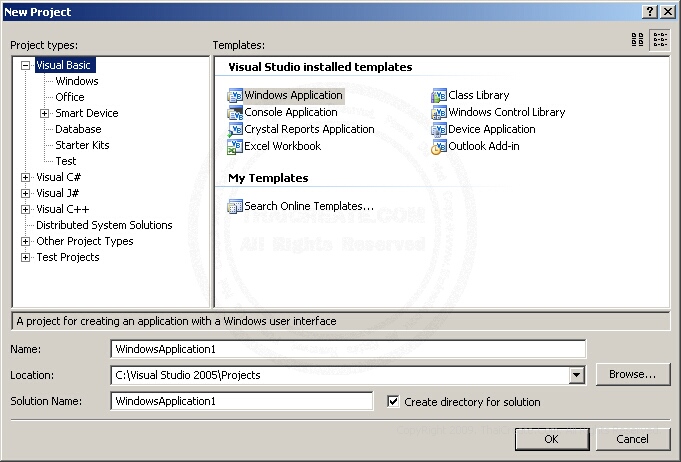Click the Search Online Templates... text
Viewport: 681px width, 462px height.
309,206
